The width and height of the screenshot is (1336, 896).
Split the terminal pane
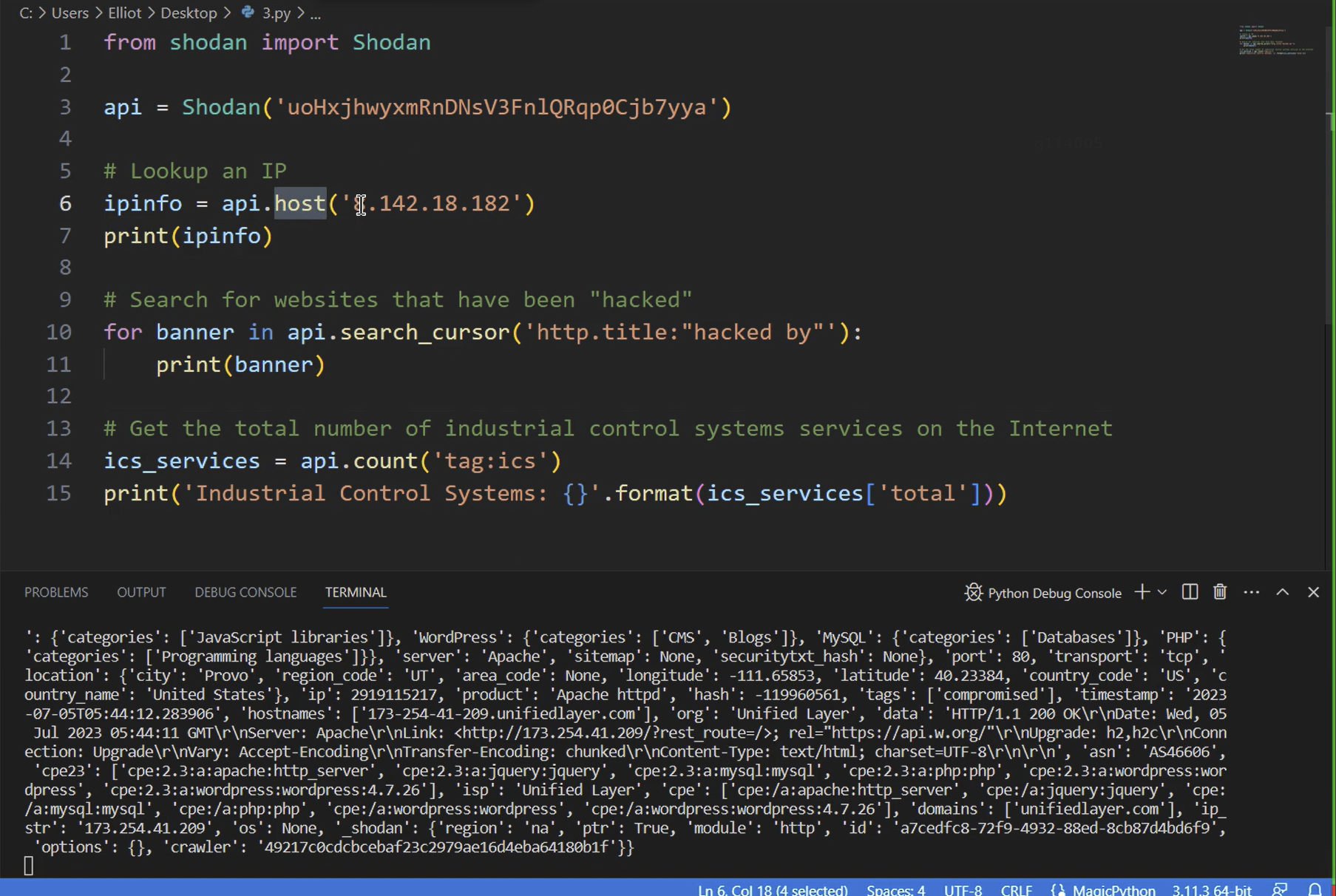pyautogui.click(x=1190, y=592)
